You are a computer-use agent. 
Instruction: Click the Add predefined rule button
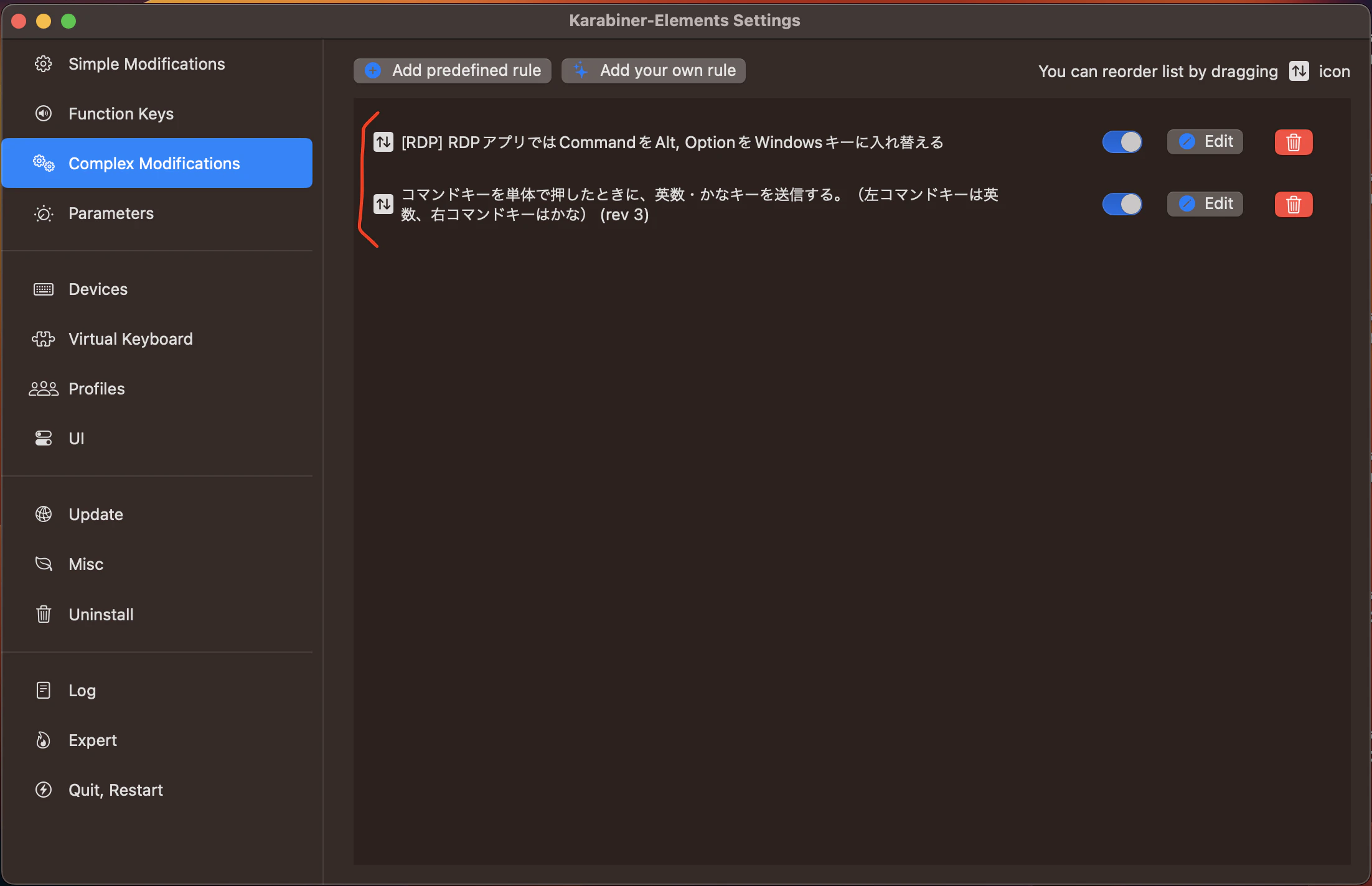452,70
